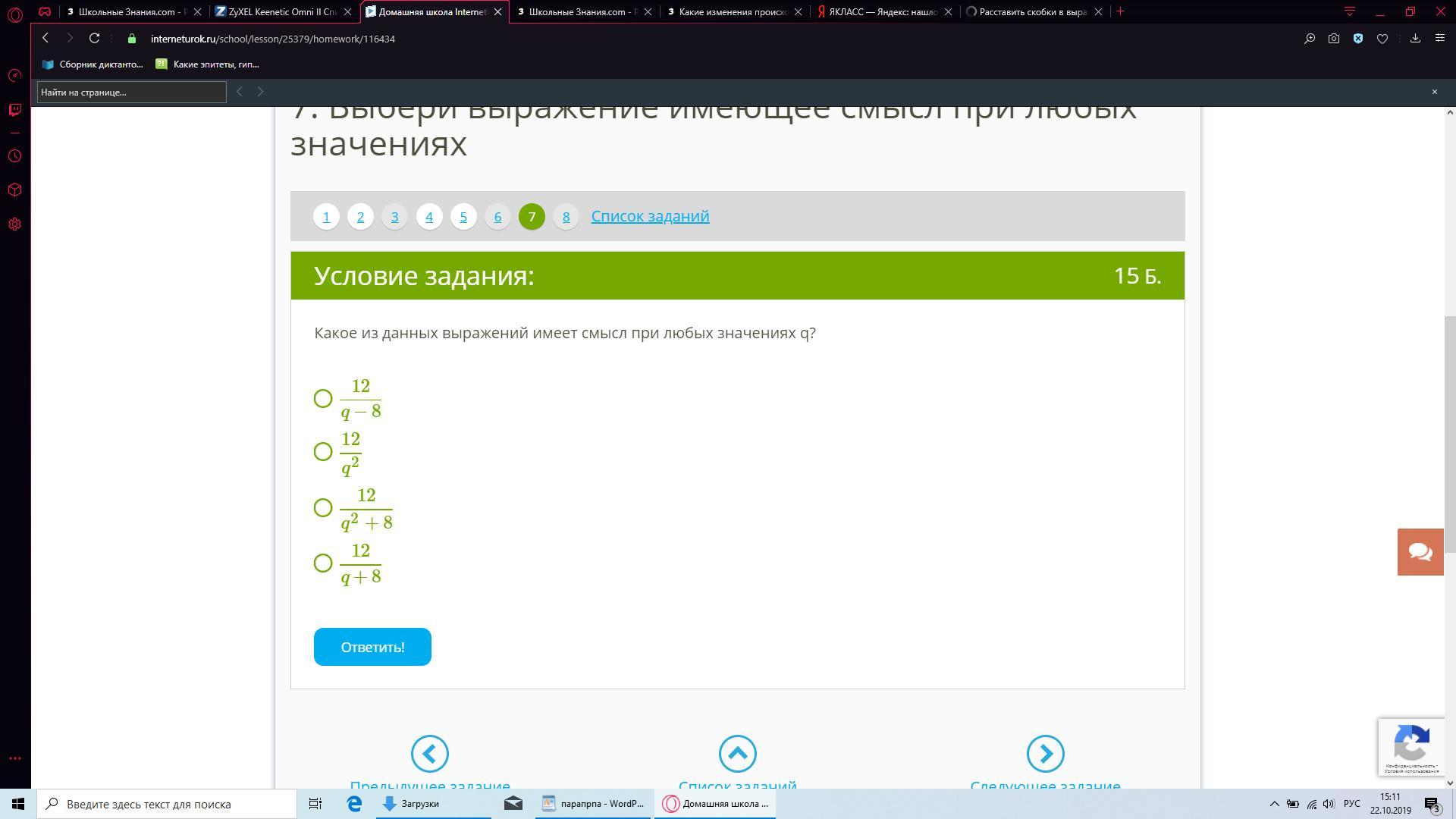Screen dimensions: 1456x819
Task: Select the 12 over q+8 option
Action: point(323,563)
